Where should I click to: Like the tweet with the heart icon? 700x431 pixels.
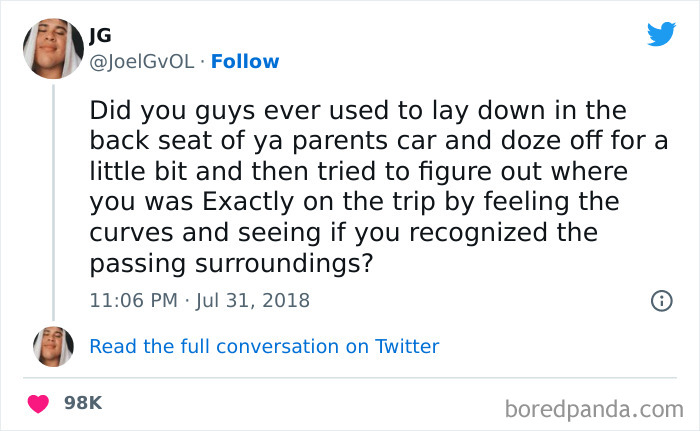point(39,403)
